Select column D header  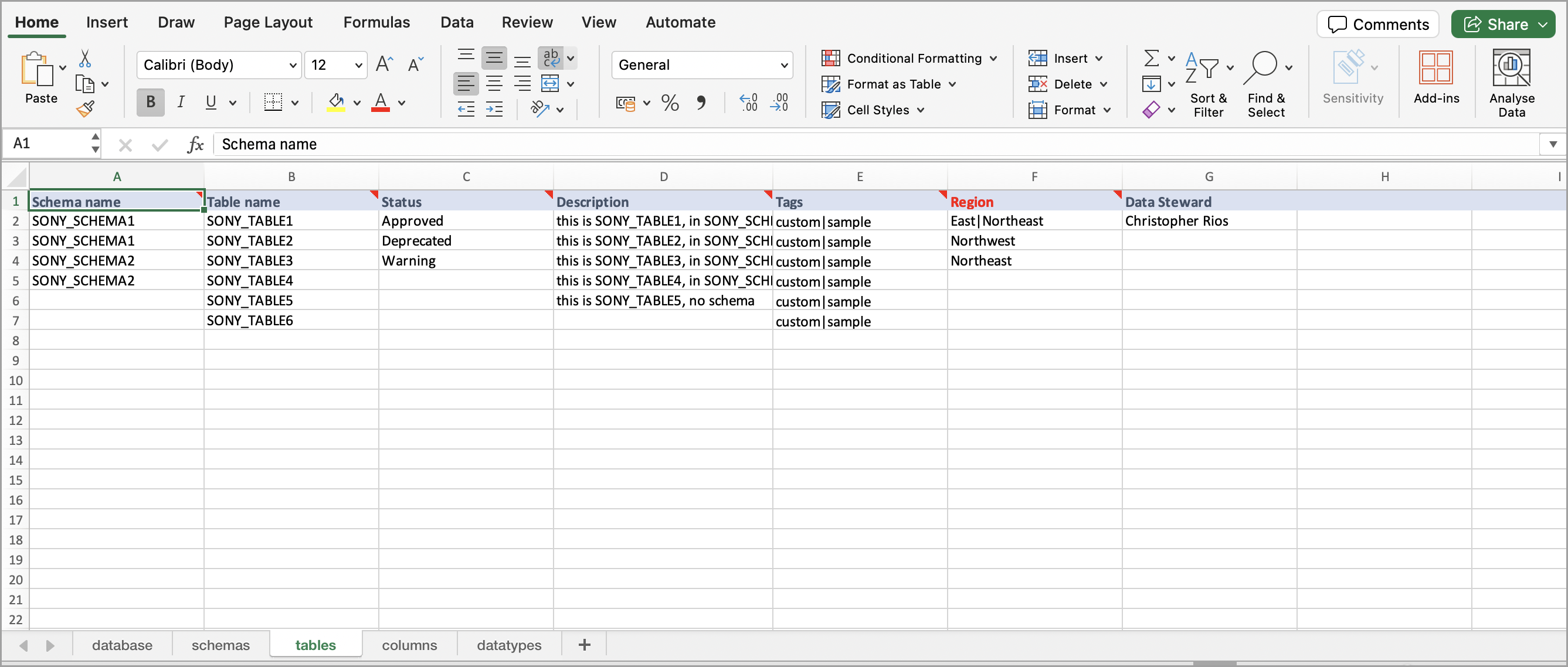[x=663, y=177]
